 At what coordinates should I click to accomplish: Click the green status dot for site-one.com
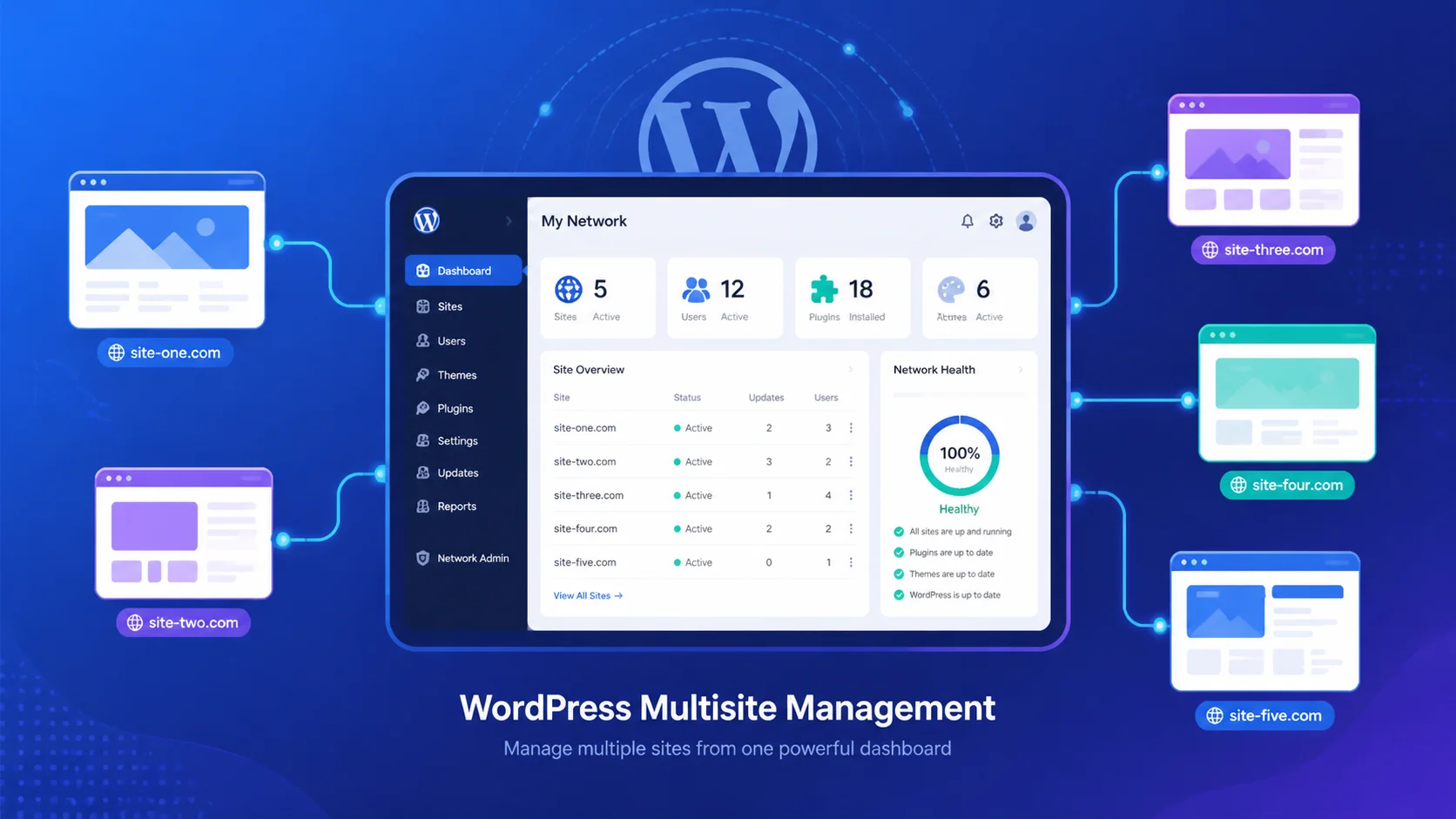677,428
